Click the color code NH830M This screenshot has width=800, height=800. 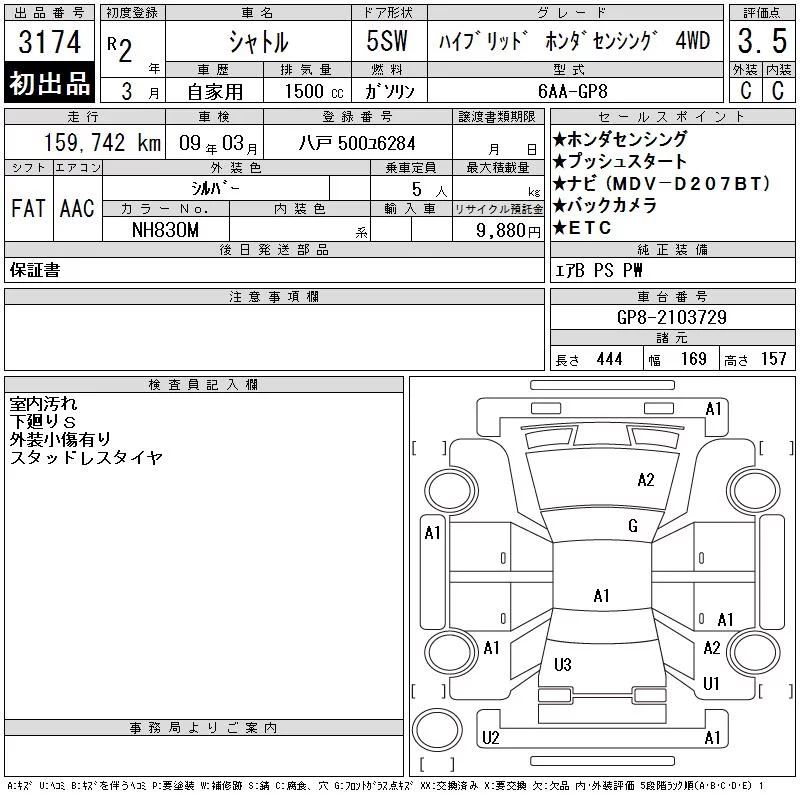click(165, 230)
